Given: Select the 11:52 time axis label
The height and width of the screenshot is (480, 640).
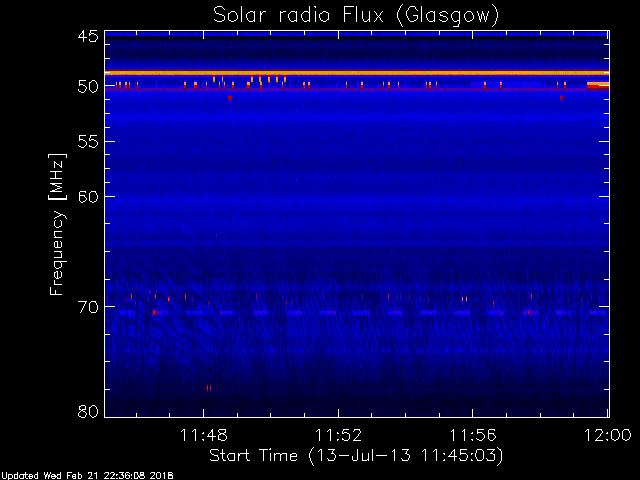Looking at the screenshot, I should click(338, 436).
